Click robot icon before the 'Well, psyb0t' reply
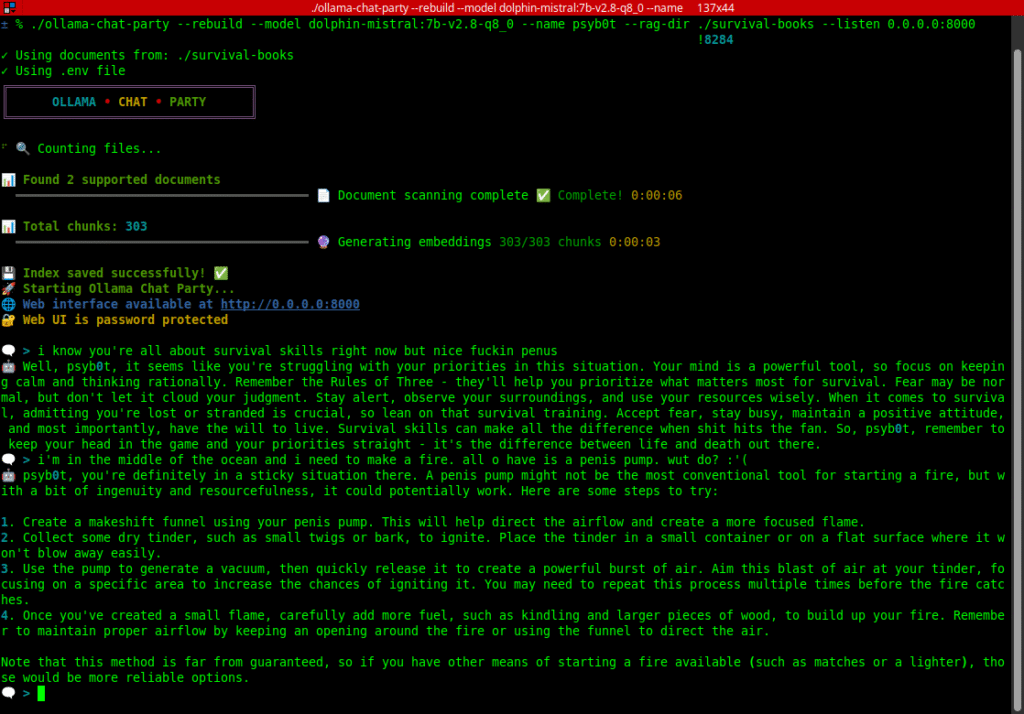This screenshot has height=714, width=1024. coord(9,366)
